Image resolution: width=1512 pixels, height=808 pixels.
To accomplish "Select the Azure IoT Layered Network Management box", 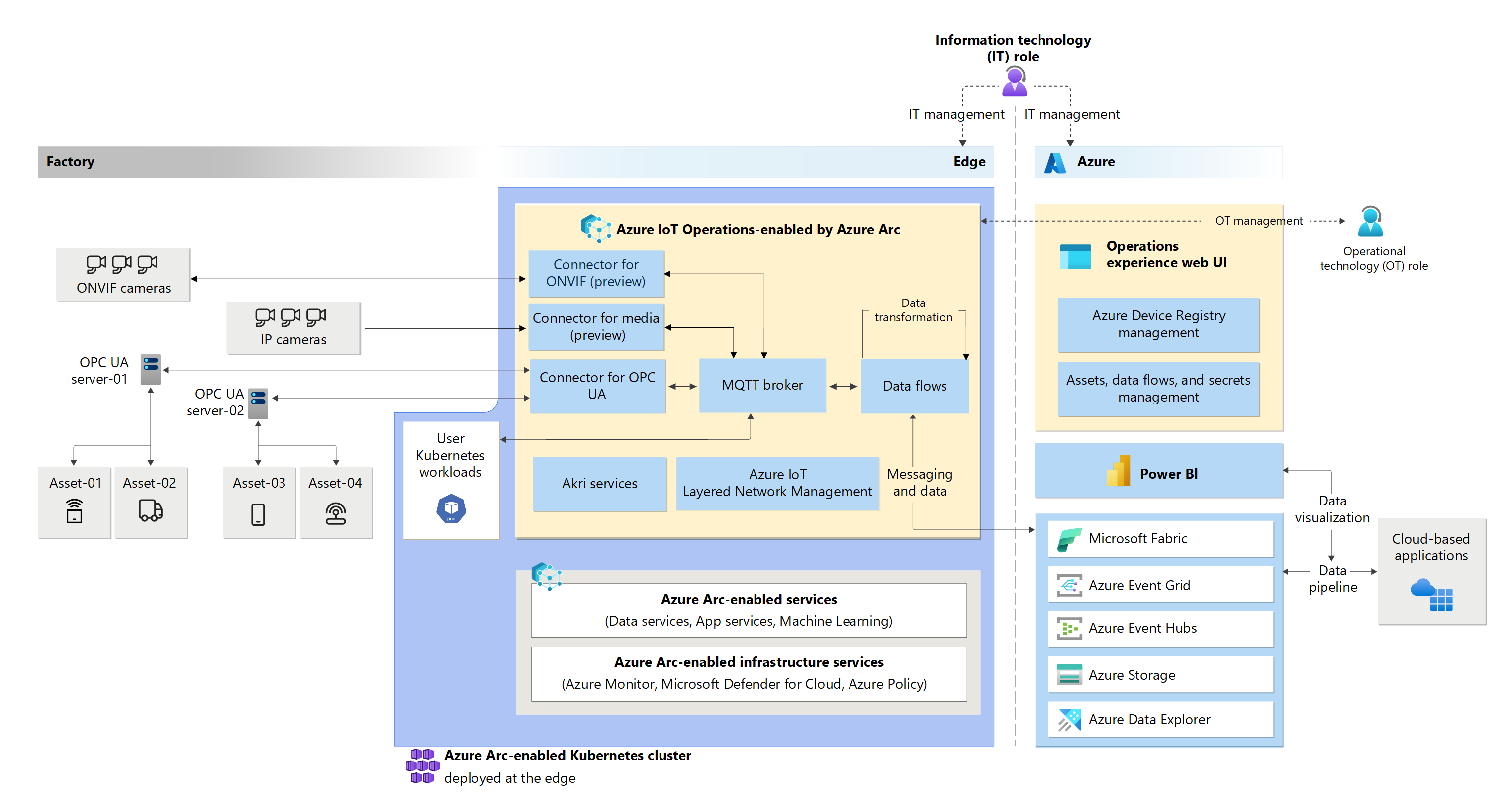I will tap(777, 483).
